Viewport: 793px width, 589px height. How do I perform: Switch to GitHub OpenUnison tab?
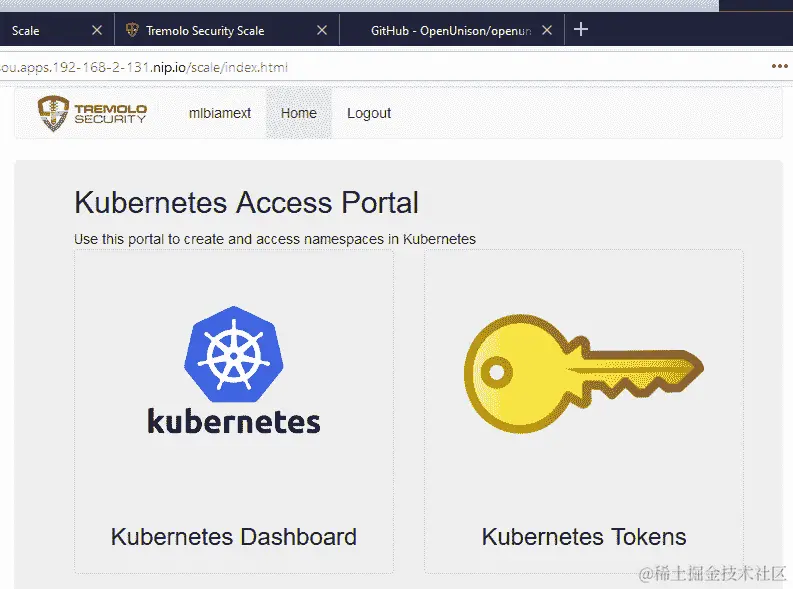[x=451, y=31]
